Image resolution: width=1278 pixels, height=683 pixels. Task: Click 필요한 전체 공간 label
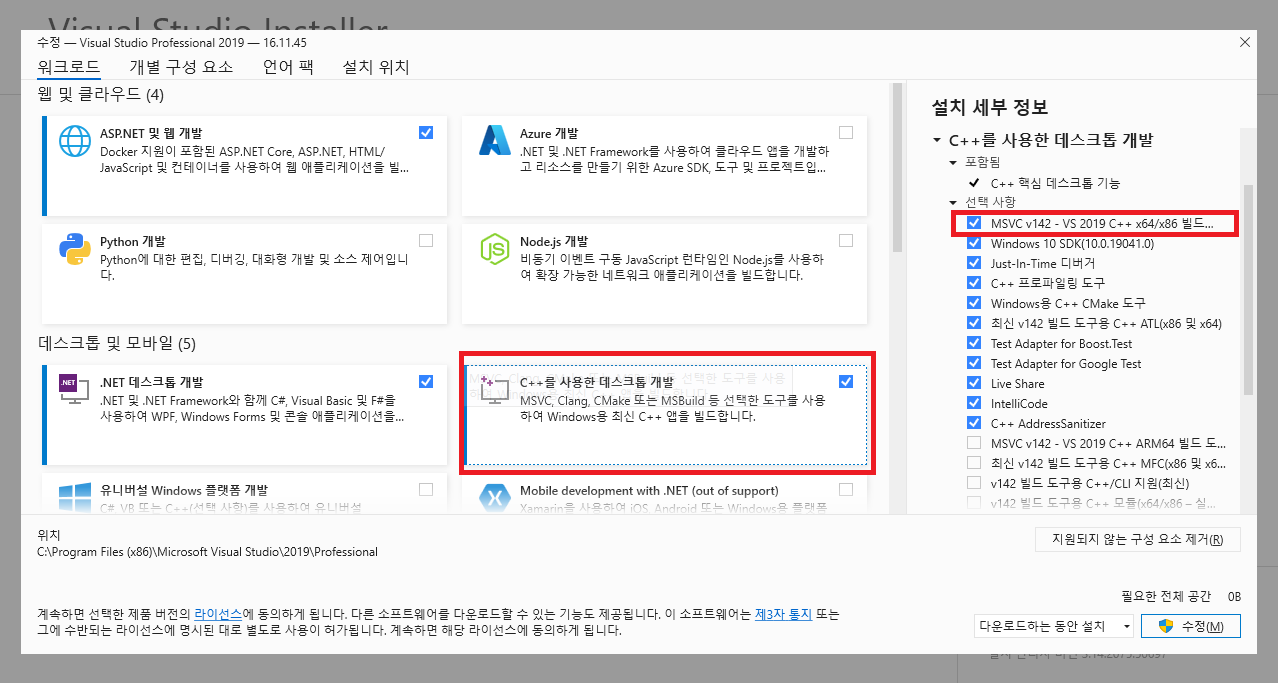point(1167,596)
